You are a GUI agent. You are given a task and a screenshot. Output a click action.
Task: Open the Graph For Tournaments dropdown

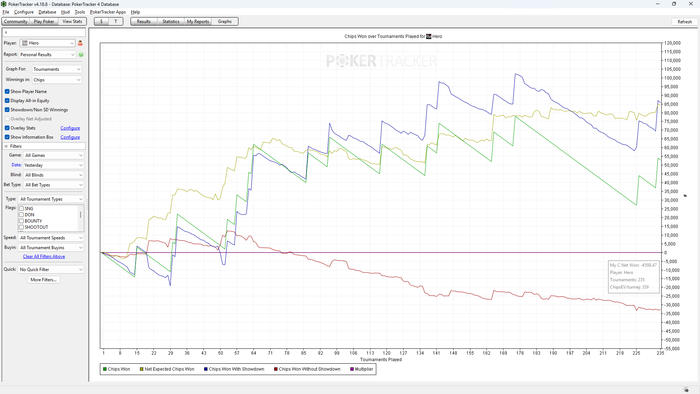(x=57, y=69)
